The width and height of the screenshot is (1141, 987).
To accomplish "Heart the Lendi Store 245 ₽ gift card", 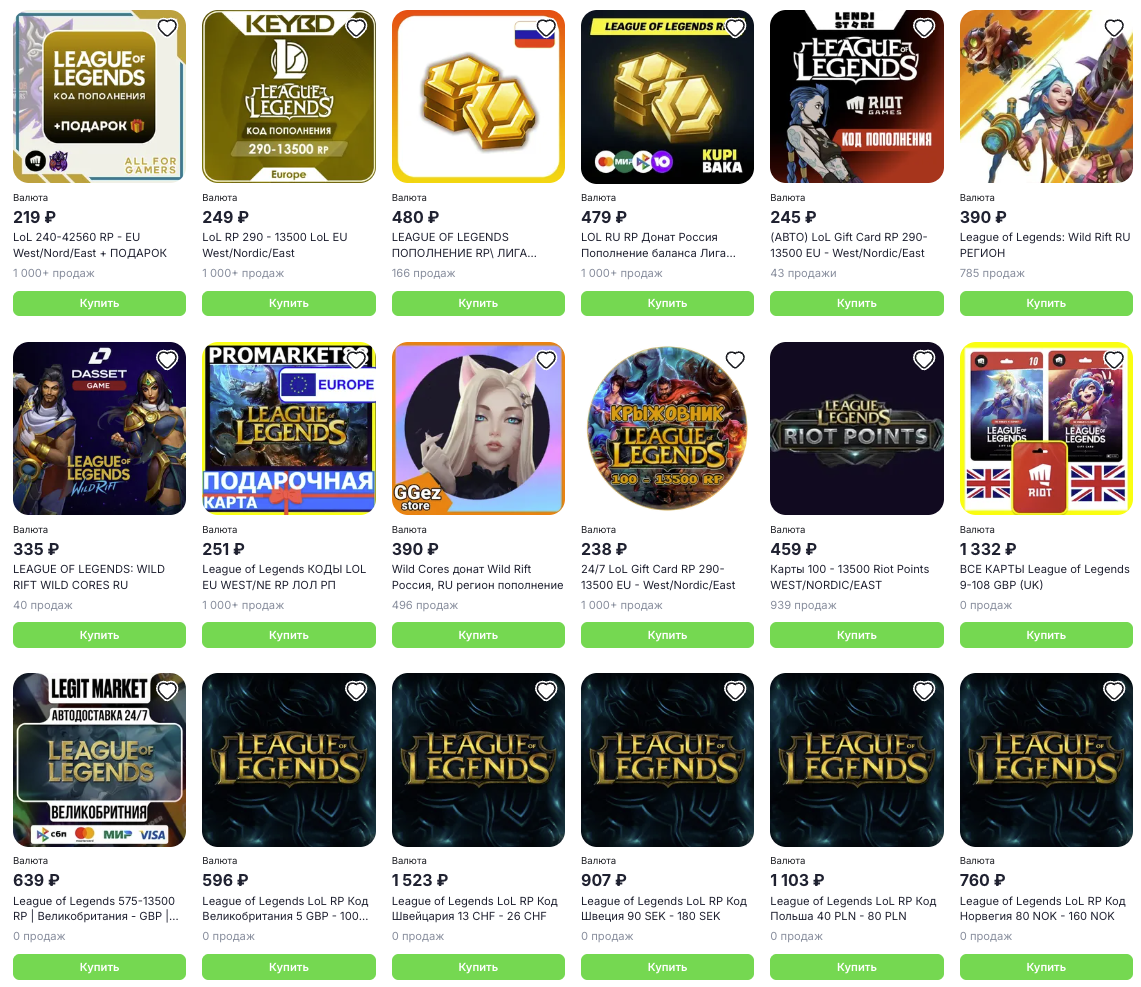I will click(x=924, y=28).
